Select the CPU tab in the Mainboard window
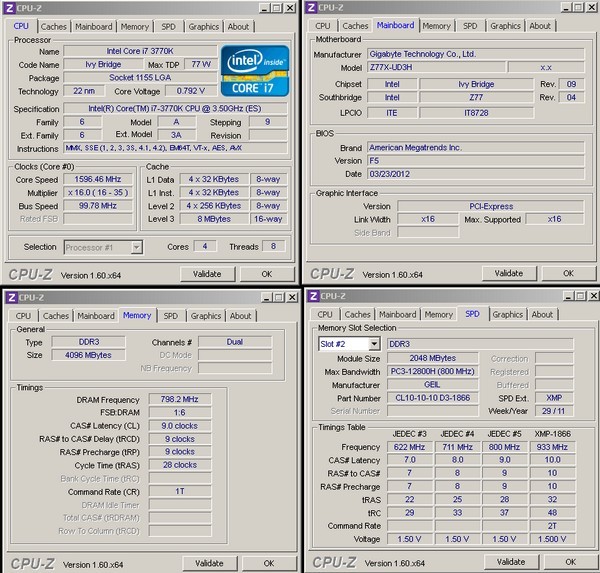This screenshot has width=600, height=573. [323, 26]
